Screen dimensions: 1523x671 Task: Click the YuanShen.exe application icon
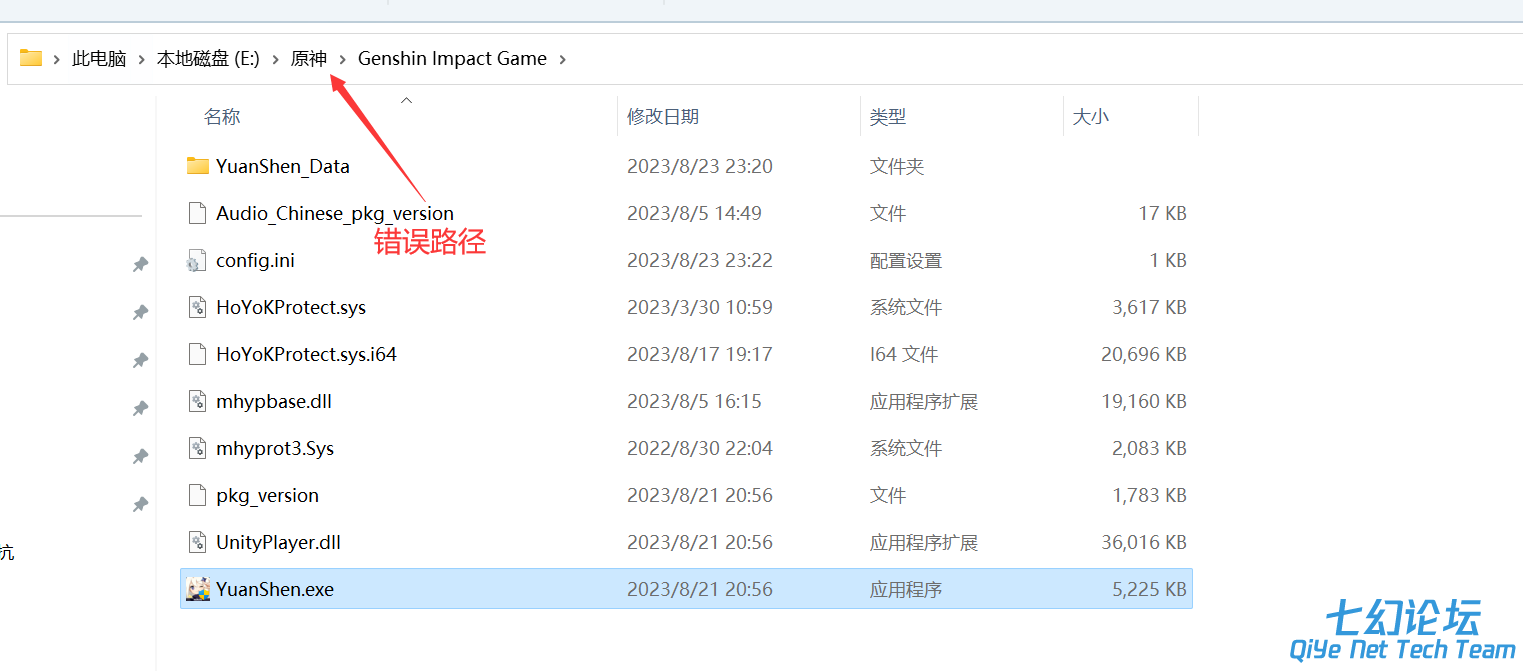[x=197, y=589]
